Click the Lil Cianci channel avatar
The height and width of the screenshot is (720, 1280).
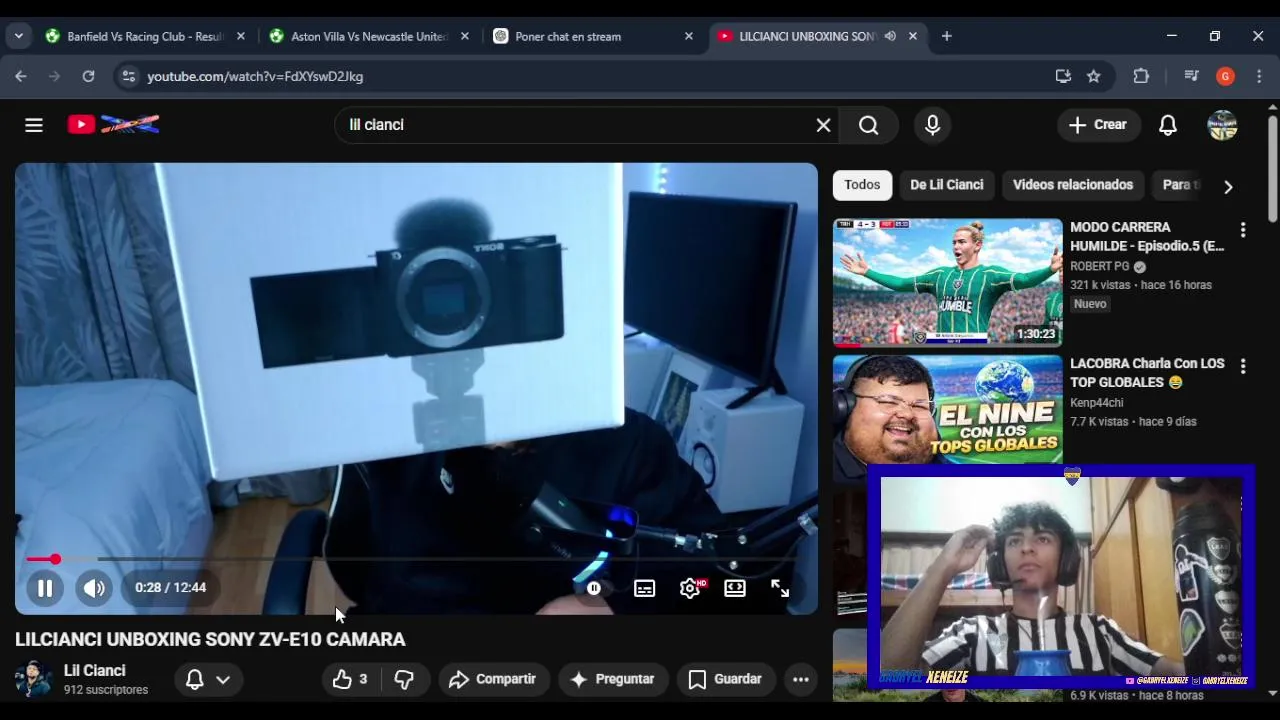[x=33, y=679]
